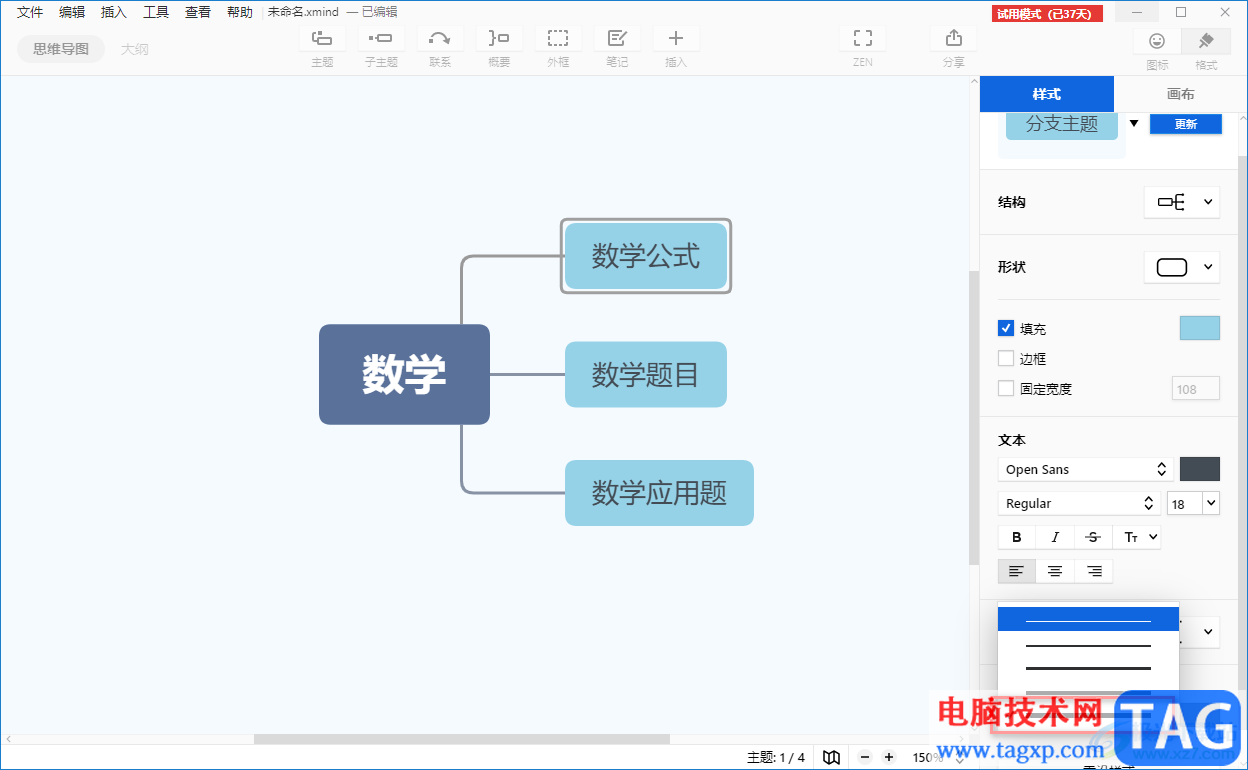
Task: Collapse the line style dropdown arrow
Action: click(x=1208, y=632)
